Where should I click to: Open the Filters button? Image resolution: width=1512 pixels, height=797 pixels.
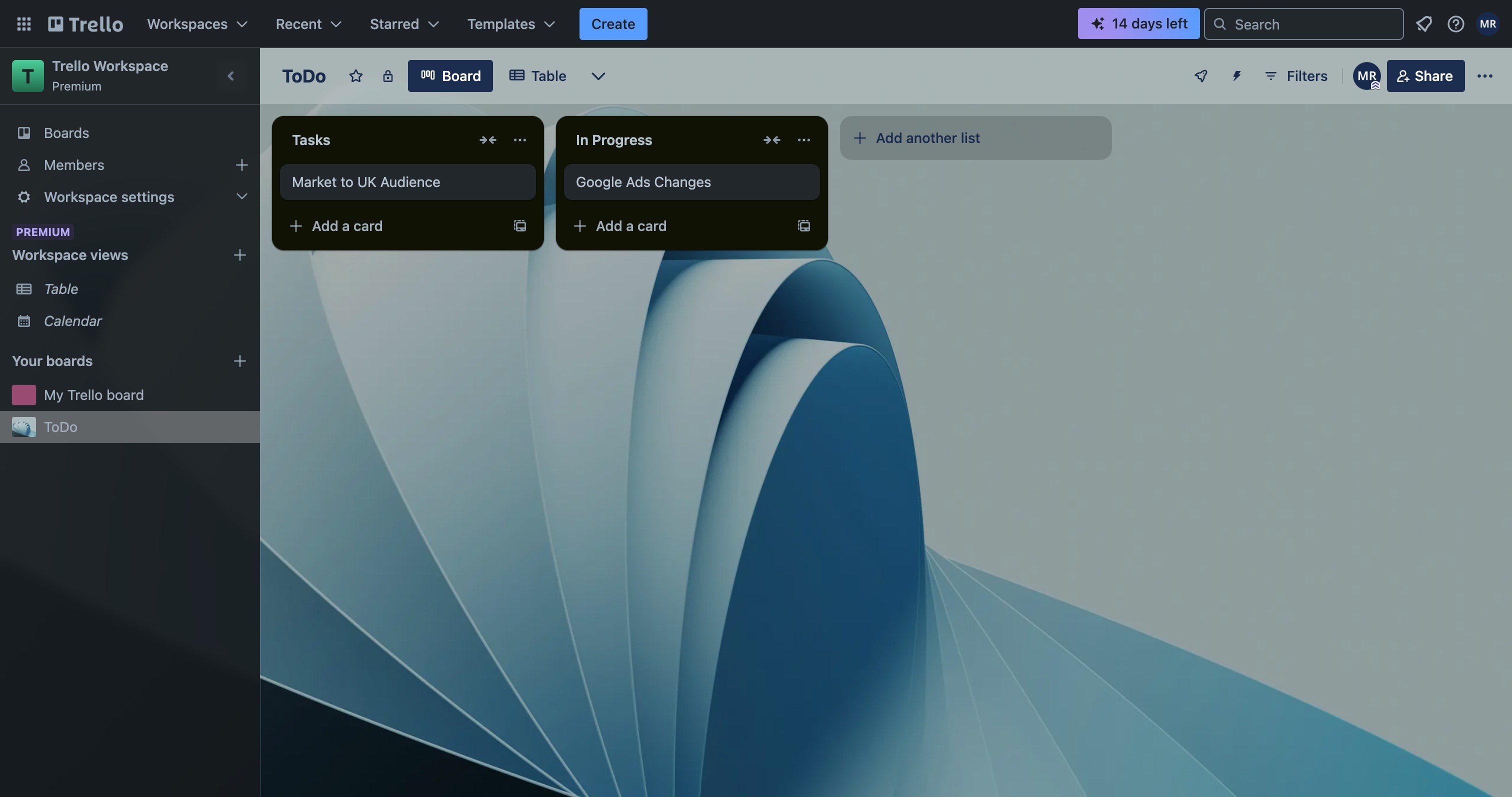pos(1296,75)
